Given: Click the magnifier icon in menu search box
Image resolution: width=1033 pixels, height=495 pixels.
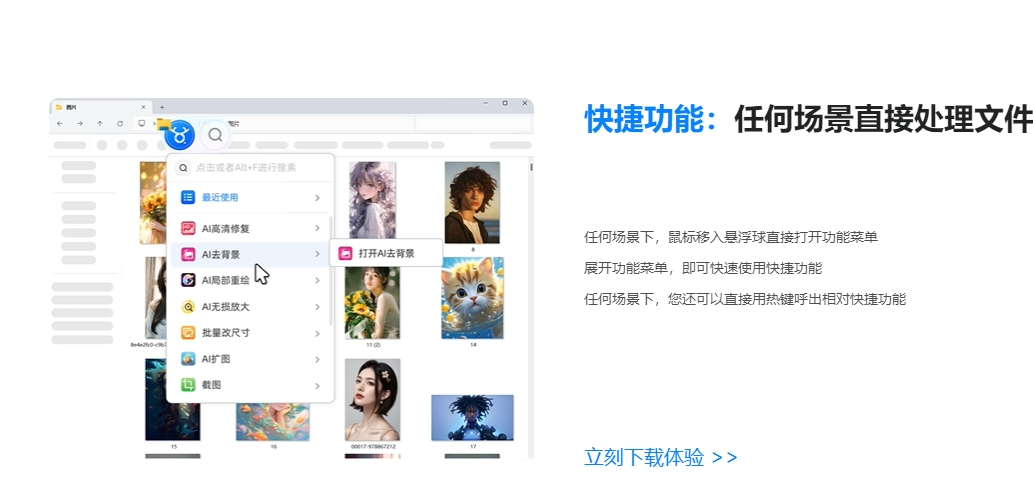Looking at the screenshot, I should click(x=184, y=168).
